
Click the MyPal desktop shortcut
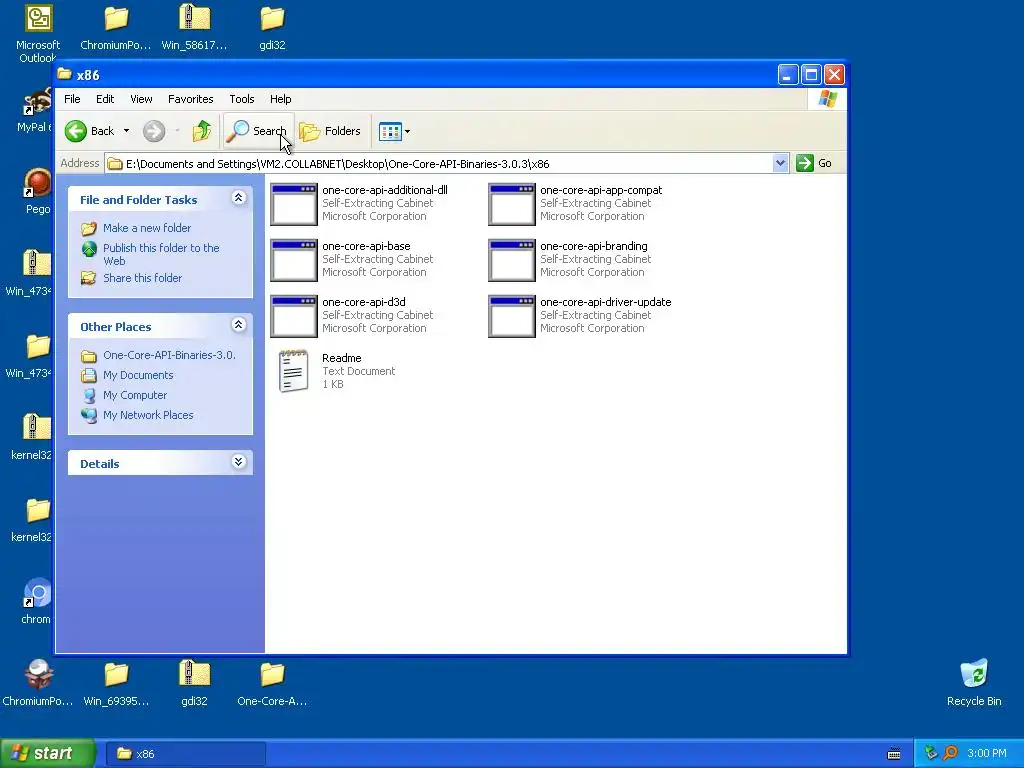(x=37, y=103)
